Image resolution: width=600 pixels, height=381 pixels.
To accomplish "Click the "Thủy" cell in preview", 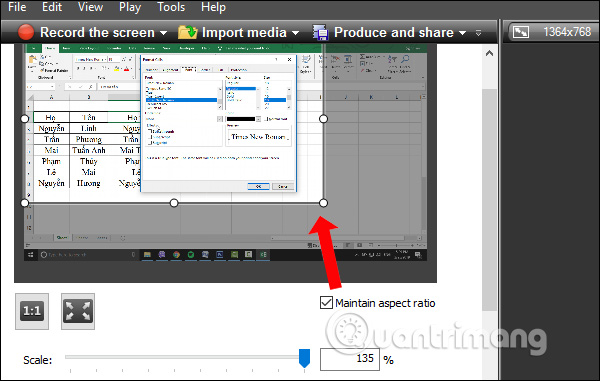I will point(88,161).
